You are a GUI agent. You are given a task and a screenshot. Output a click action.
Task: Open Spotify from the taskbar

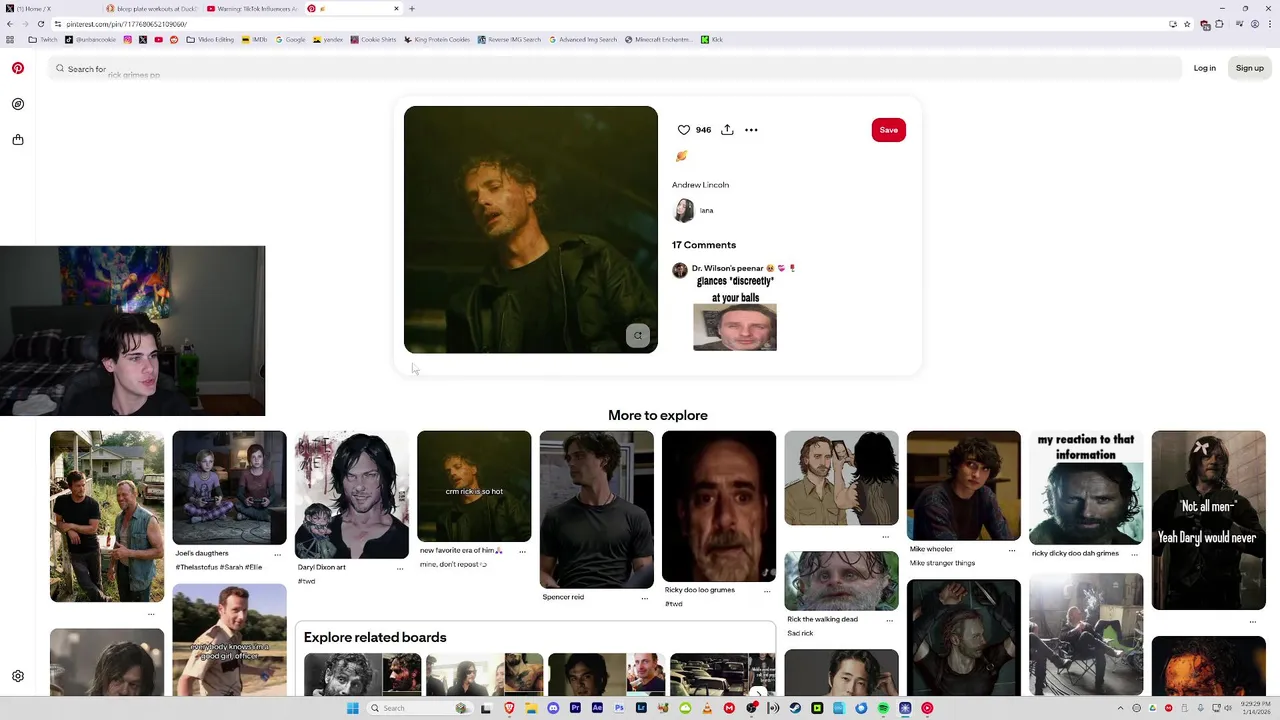(883, 708)
